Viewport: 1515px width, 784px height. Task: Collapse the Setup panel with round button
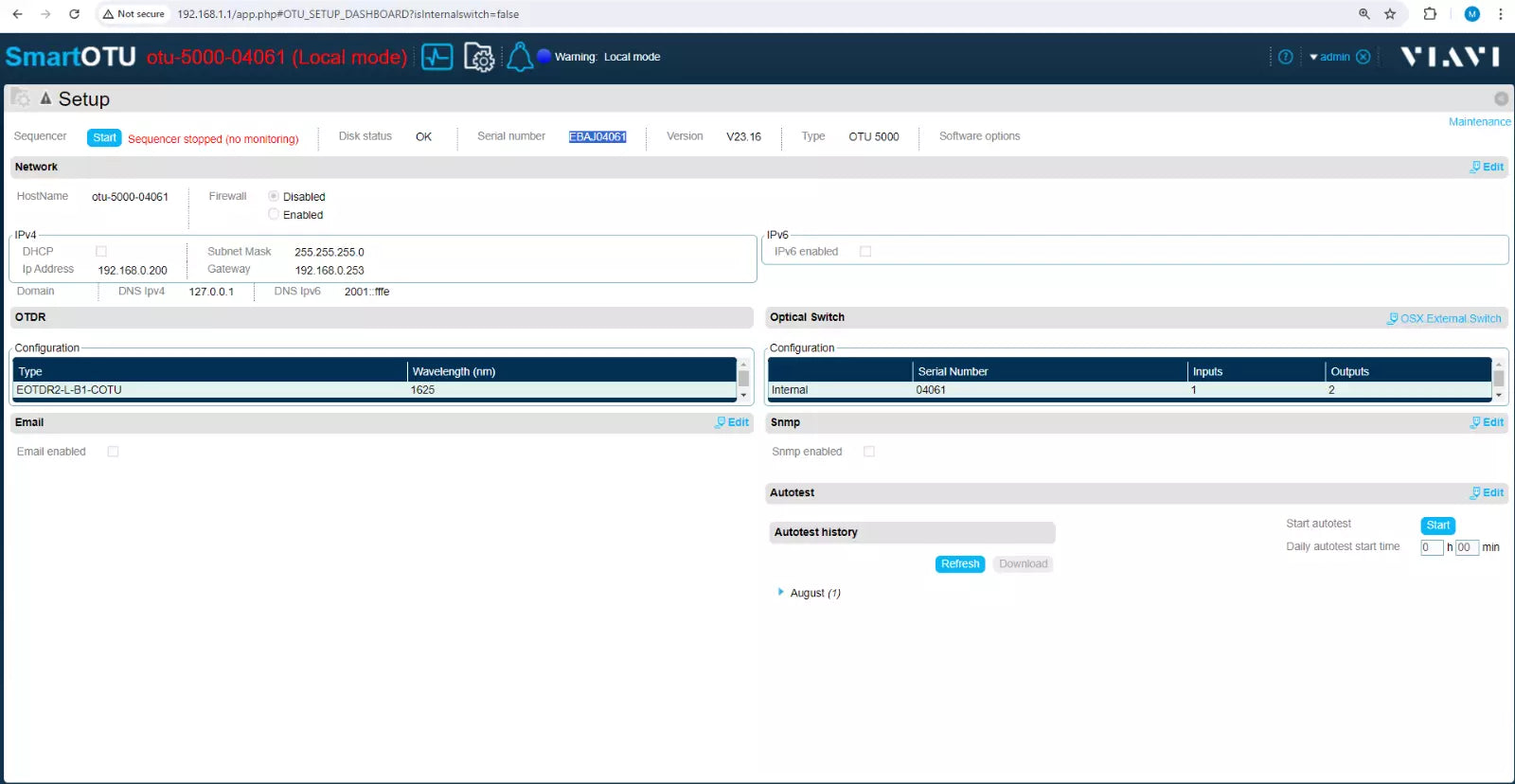(x=1501, y=98)
